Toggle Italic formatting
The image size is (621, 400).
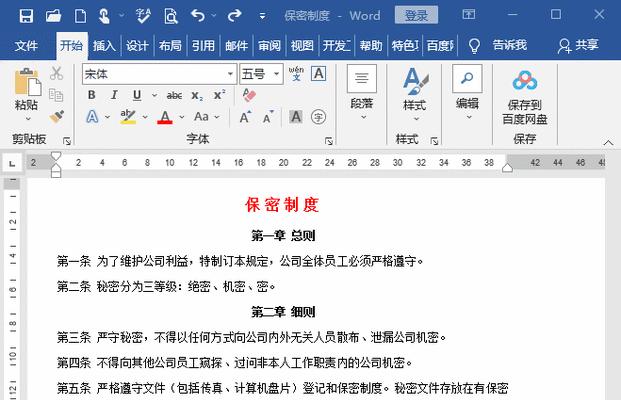point(114,95)
